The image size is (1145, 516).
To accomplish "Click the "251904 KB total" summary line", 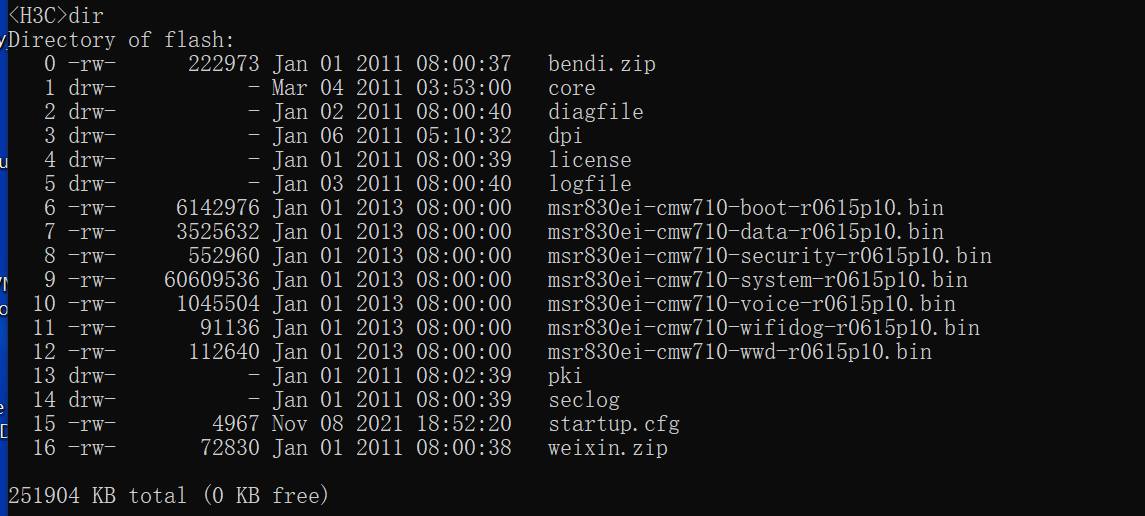I will (168, 496).
